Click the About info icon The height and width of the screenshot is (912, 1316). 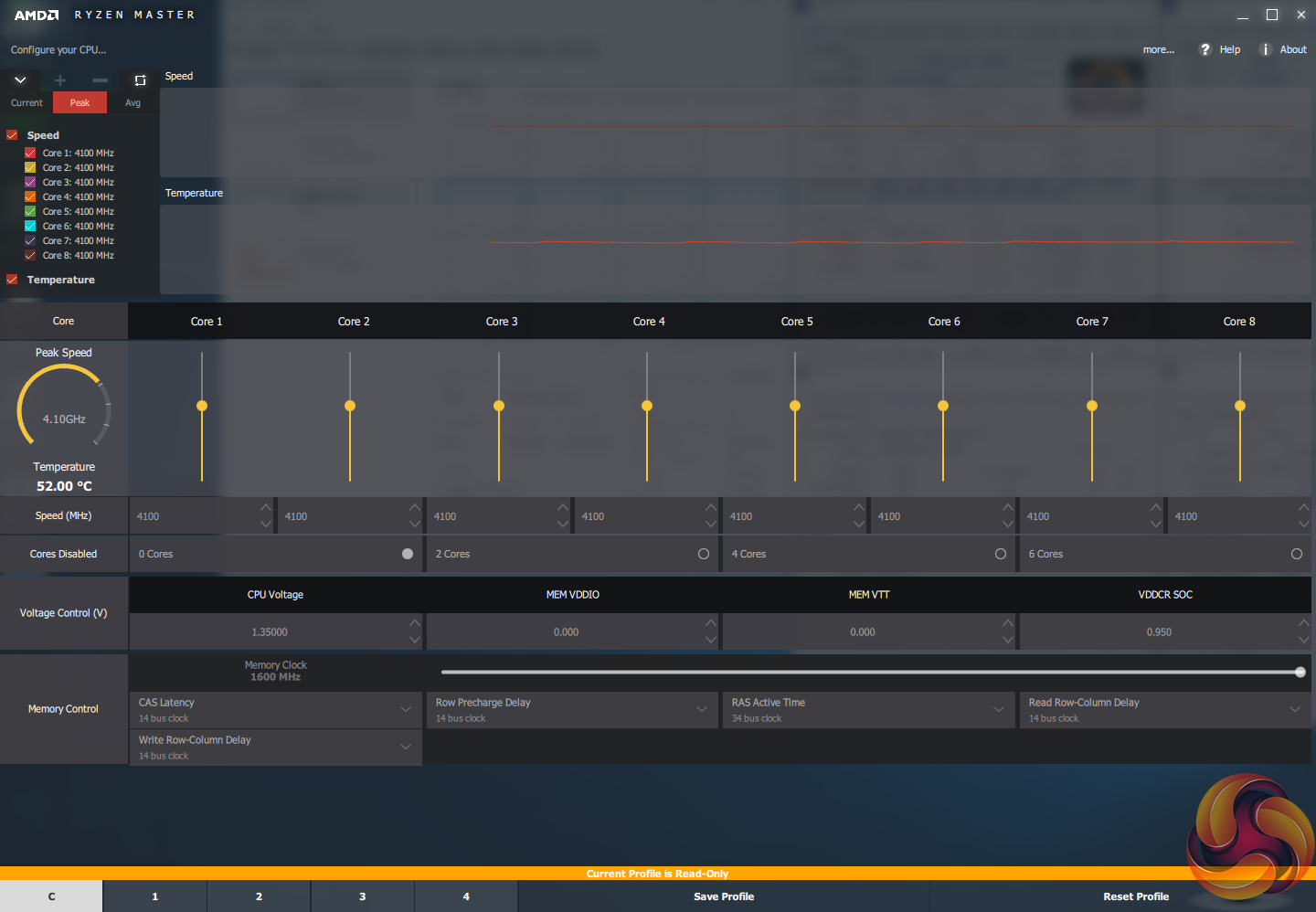[x=1266, y=49]
